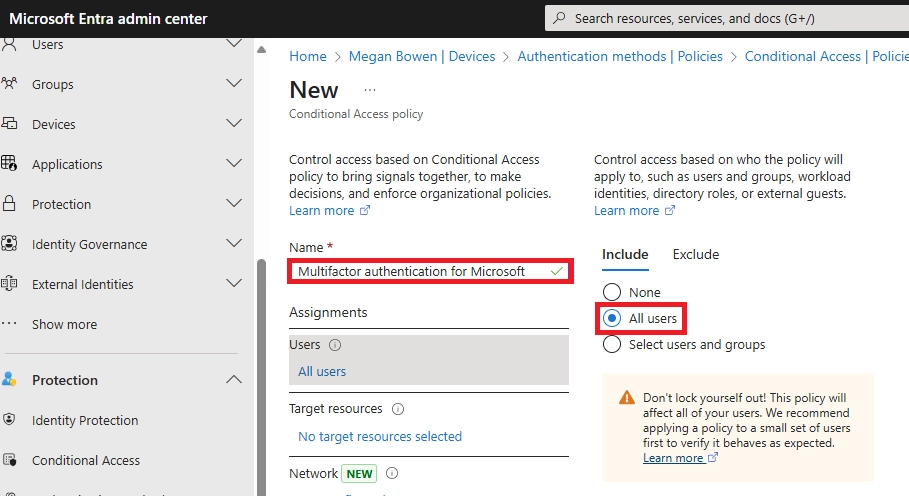Select the None radio button

tap(612, 292)
